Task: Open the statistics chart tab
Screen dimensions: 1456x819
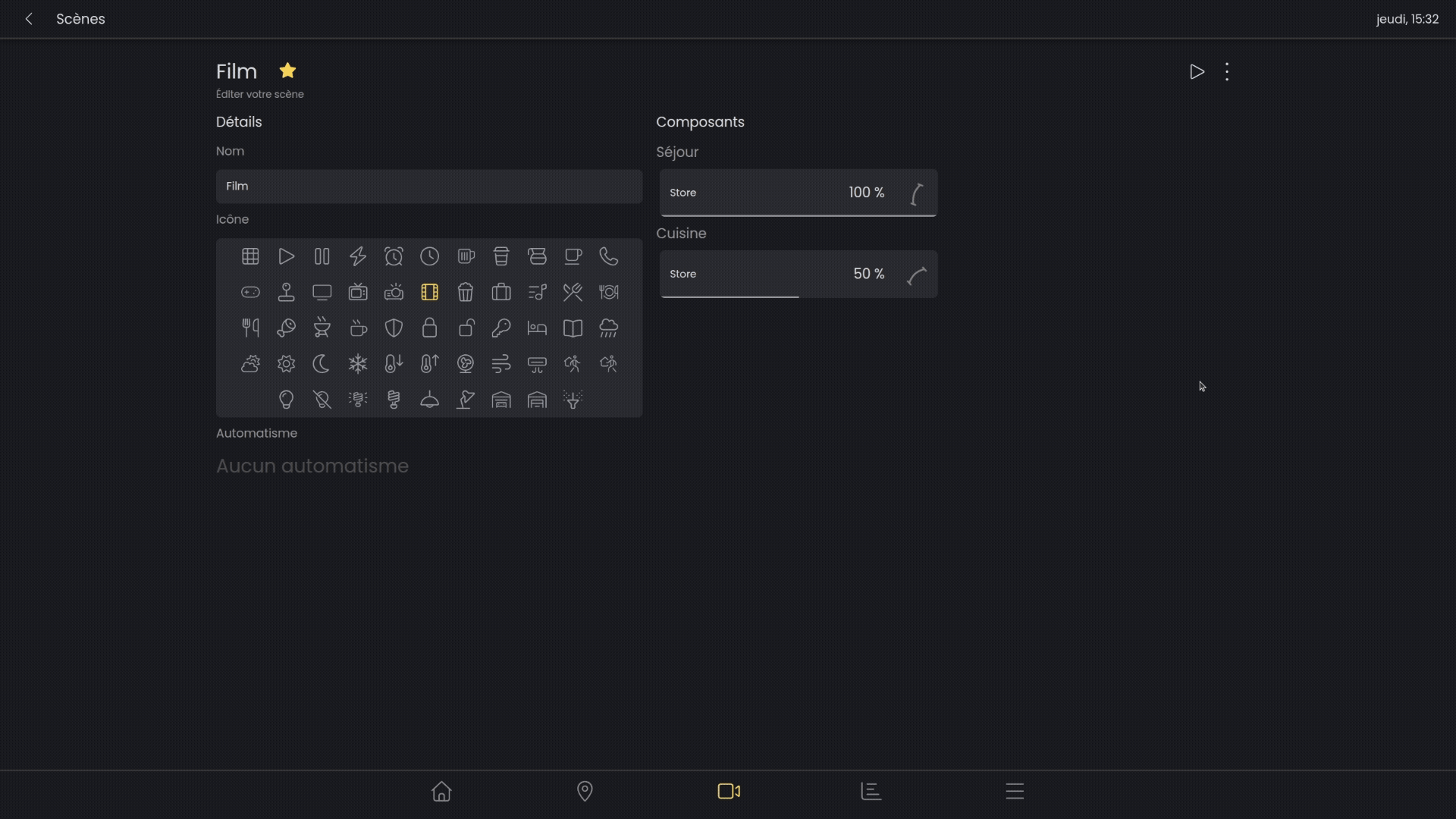Action: point(871,791)
